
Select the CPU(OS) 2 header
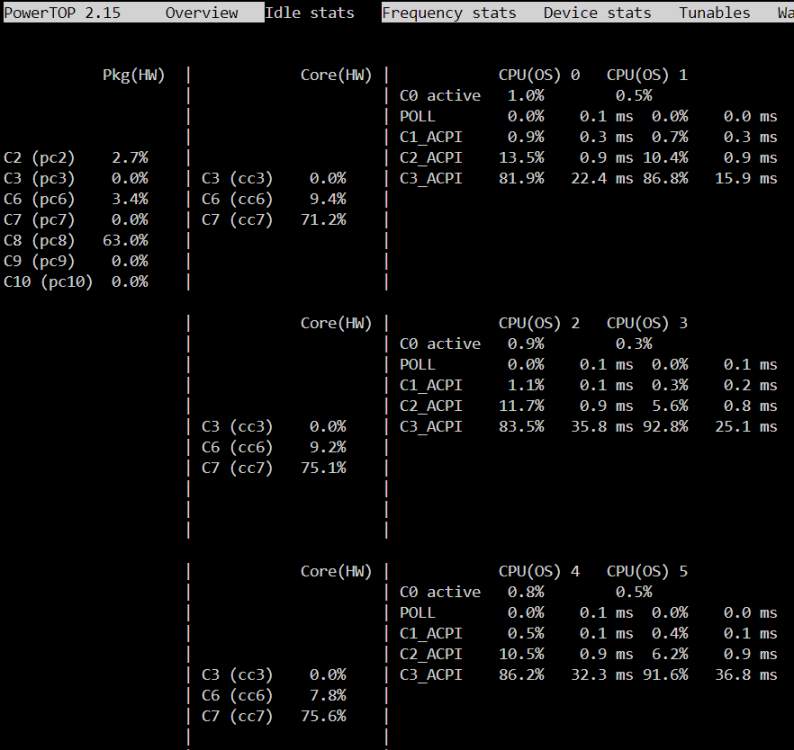pos(539,323)
